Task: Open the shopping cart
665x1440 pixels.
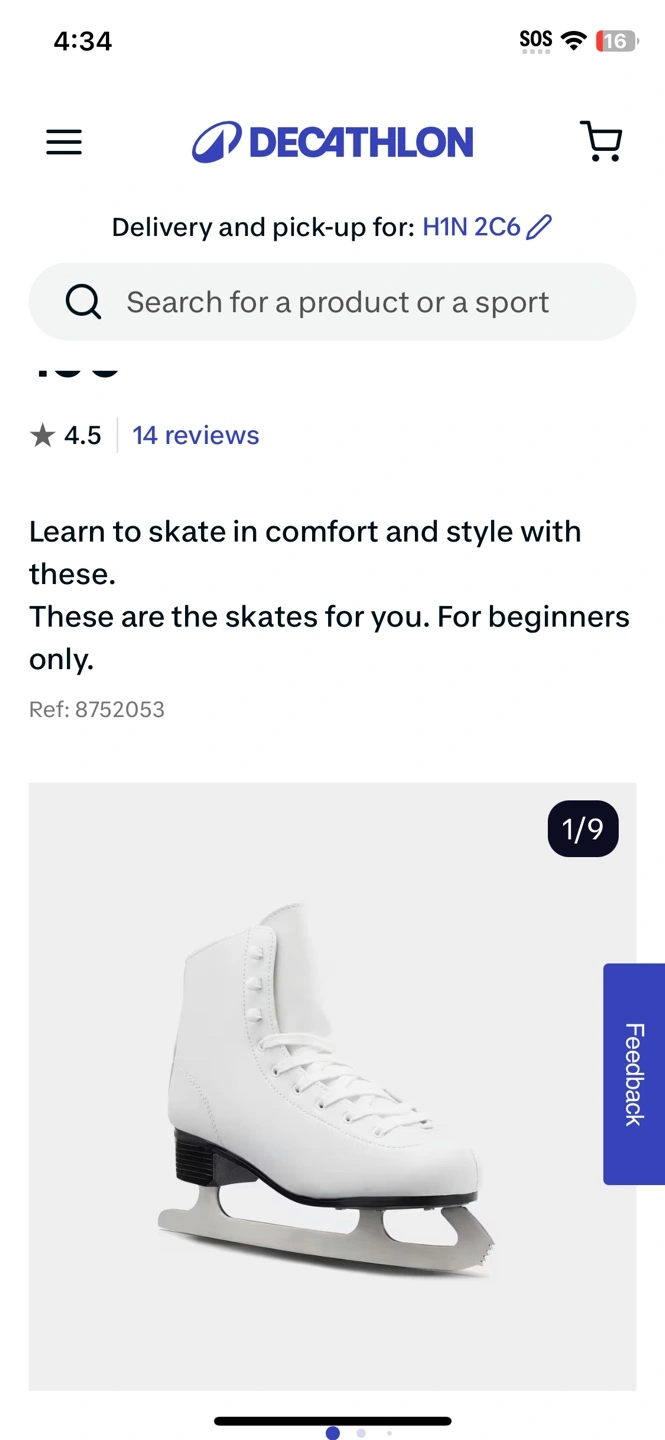Action: 601,142
